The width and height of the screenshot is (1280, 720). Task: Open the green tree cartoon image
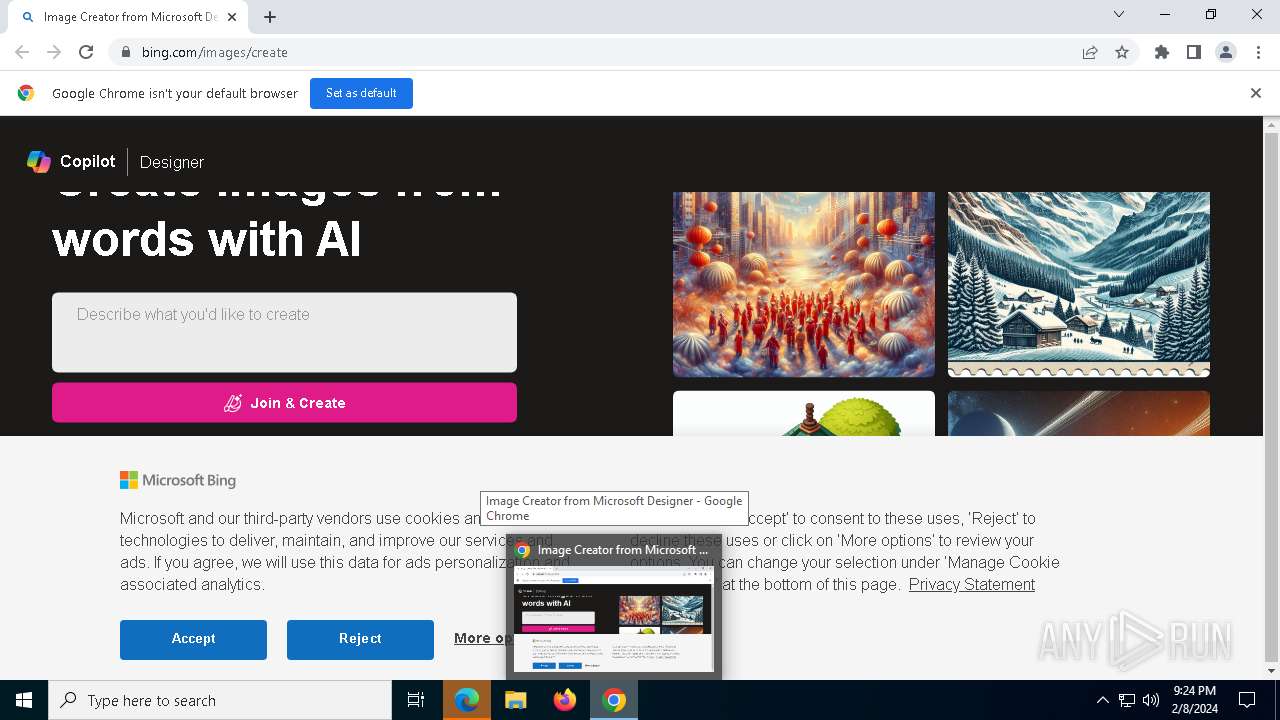pyautogui.click(x=804, y=413)
